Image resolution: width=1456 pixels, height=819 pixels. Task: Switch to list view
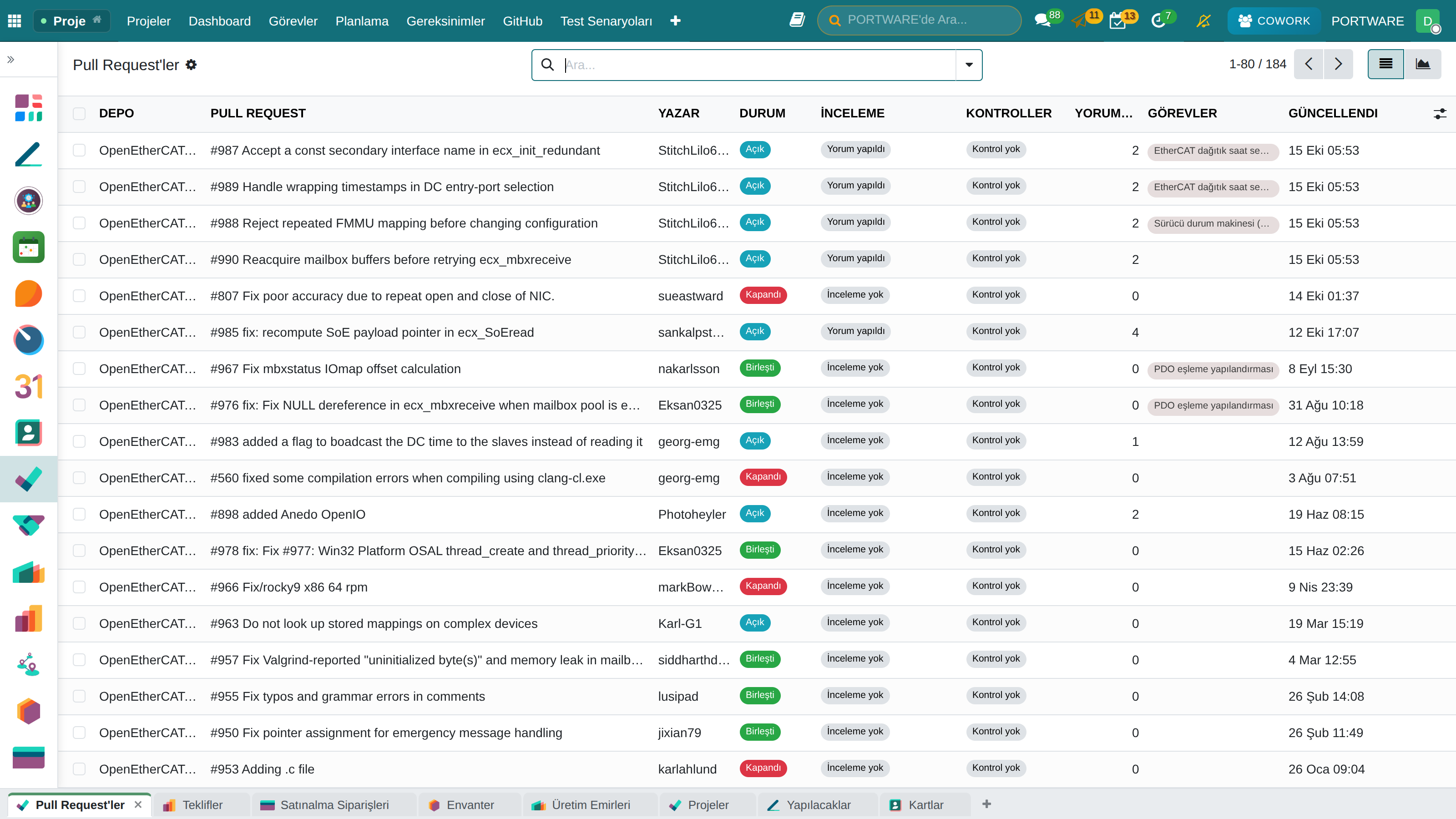click(x=1385, y=64)
